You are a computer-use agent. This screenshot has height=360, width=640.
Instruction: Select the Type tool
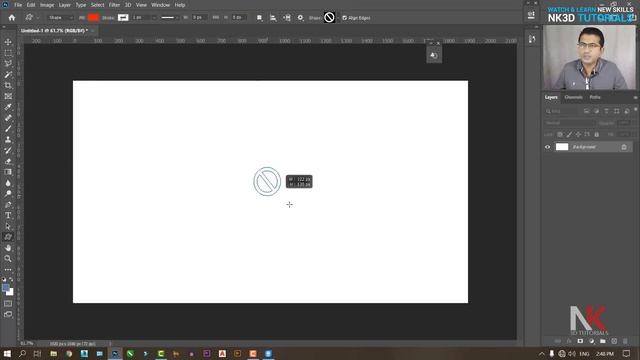[8, 215]
